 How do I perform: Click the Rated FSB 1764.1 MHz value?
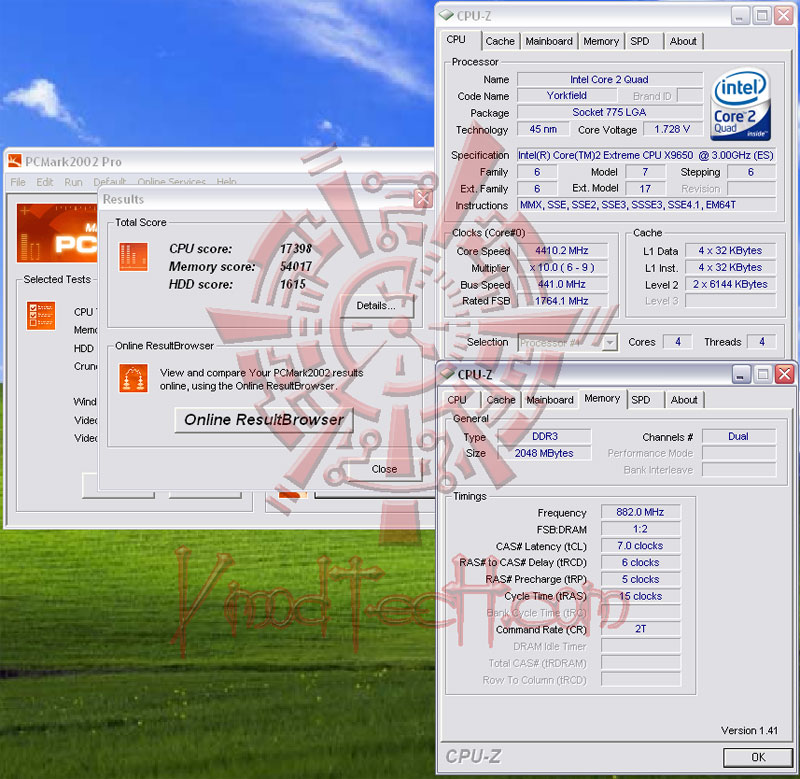pyautogui.click(x=562, y=301)
